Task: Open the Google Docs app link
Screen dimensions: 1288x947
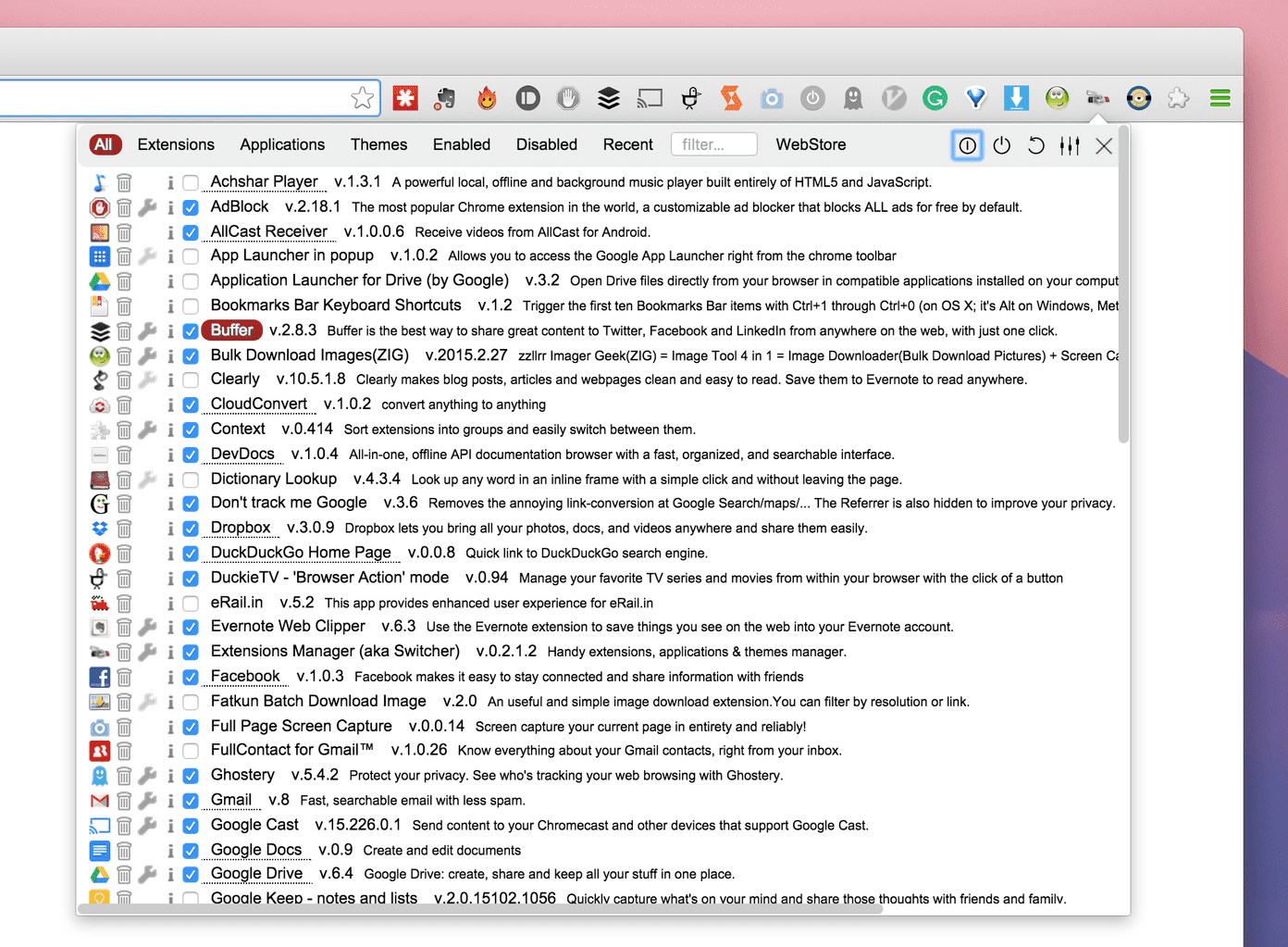Action: [256, 850]
